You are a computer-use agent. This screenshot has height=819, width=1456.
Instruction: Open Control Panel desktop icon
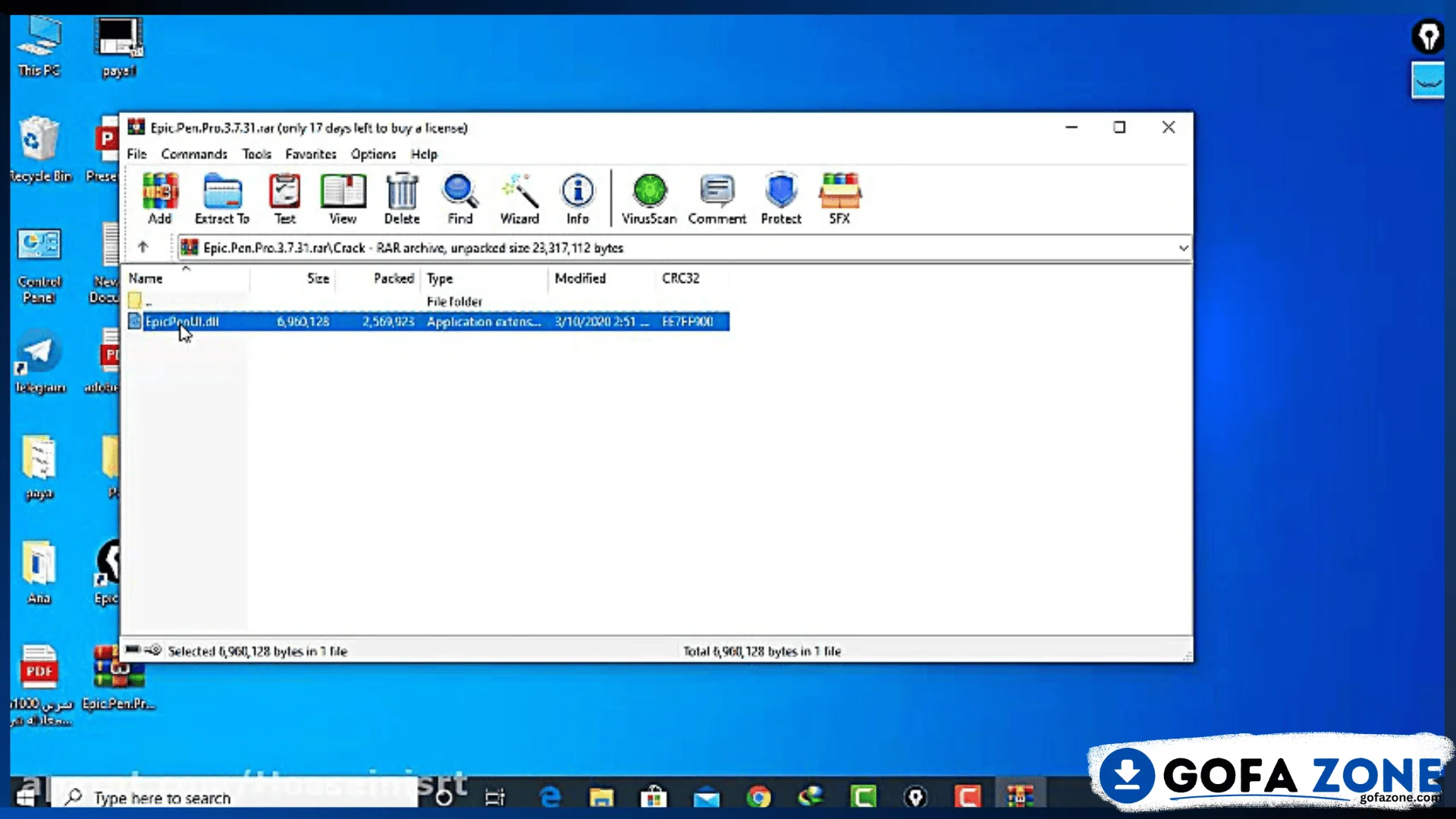[x=39, y=265]
